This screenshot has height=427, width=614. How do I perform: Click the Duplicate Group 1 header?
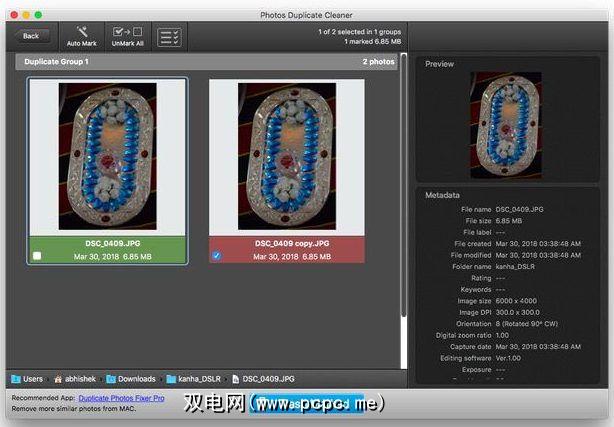point(206,62)
